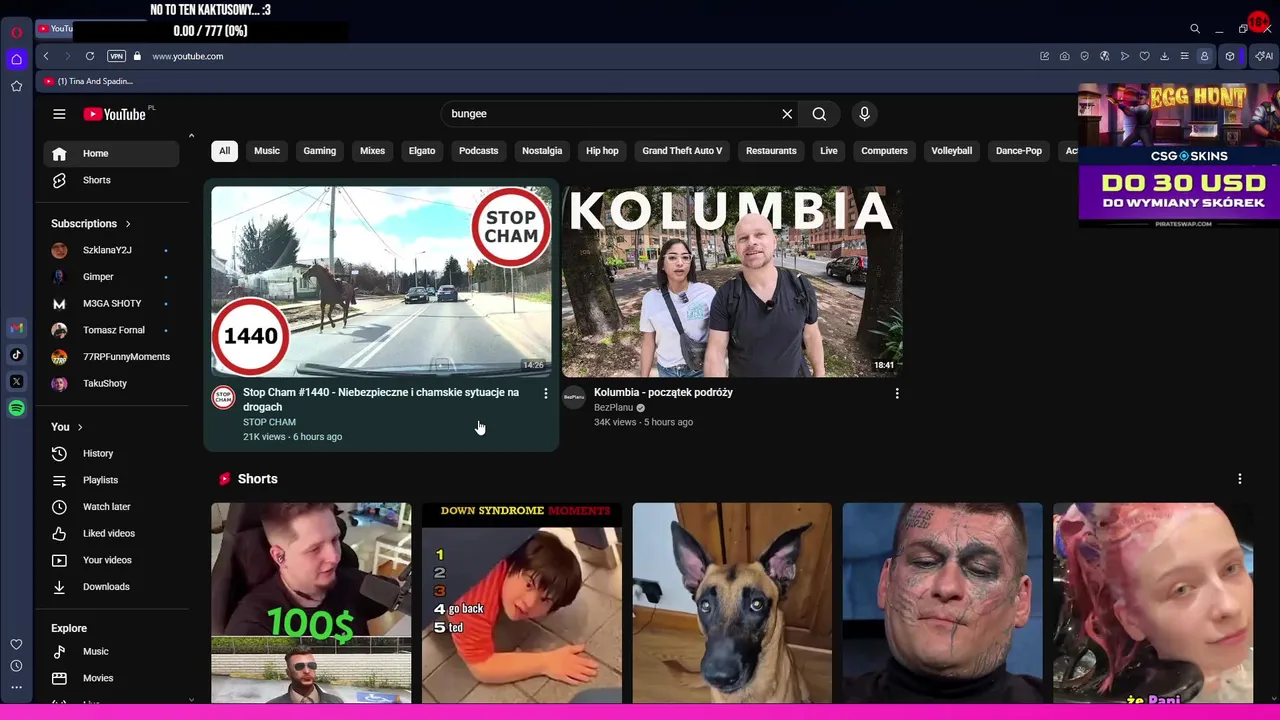Viewport: 1280px width, 720px height.
Task: Open Downloads in the YouTube sidebar
Action: (x=111, y=587)
